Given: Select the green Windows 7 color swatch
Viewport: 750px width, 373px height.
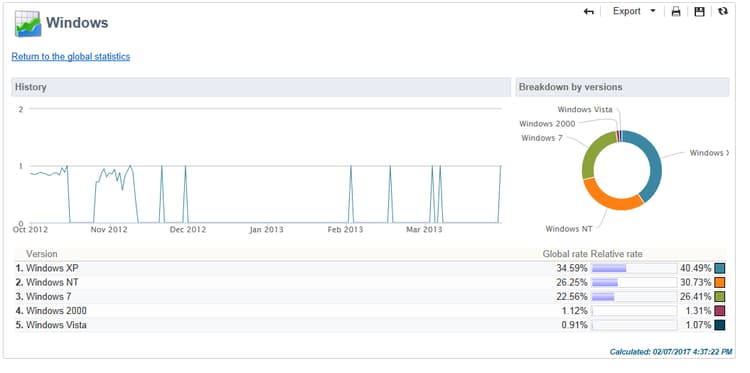Looking at the screenshot, I should (x=719, y=297).
